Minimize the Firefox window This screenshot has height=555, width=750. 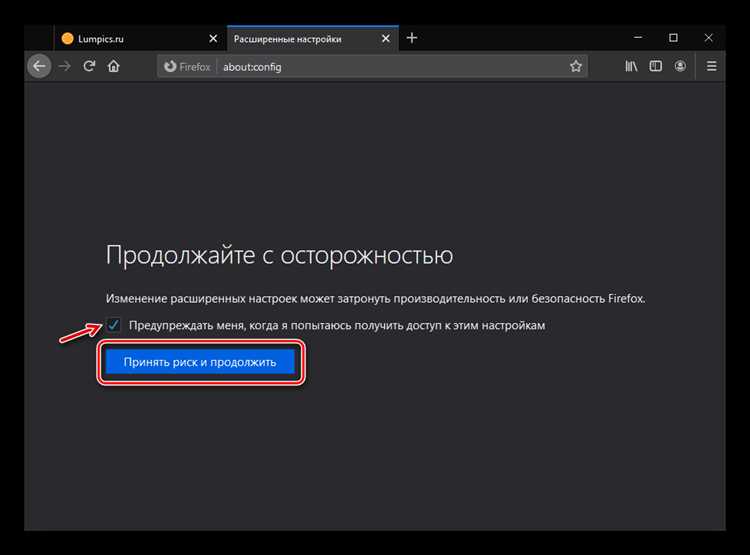coord(638,37)
